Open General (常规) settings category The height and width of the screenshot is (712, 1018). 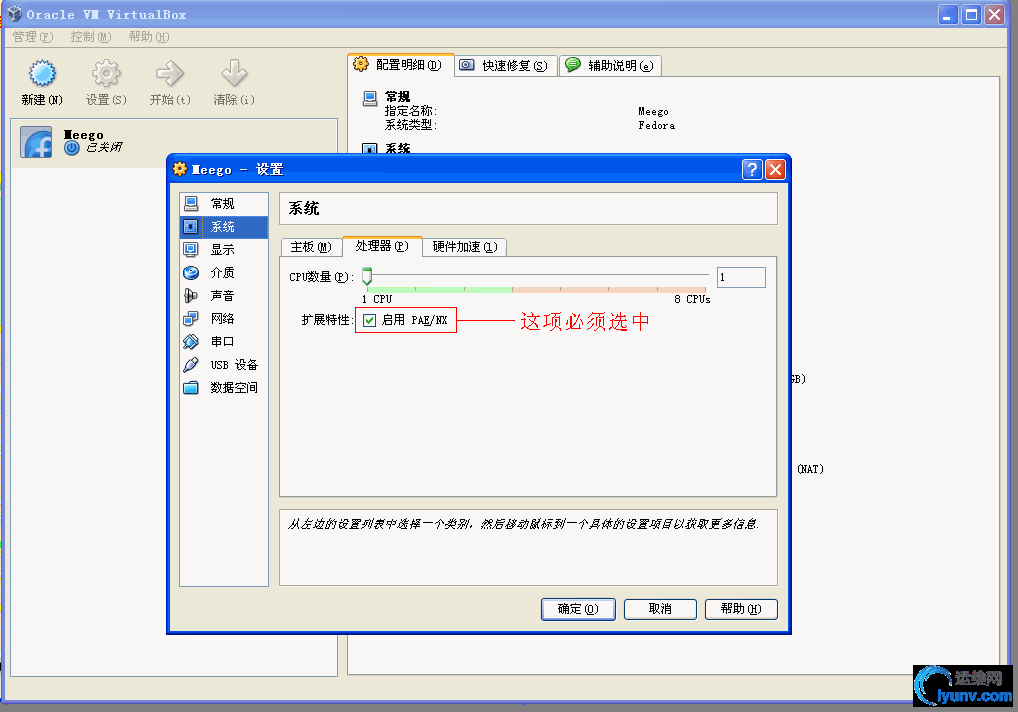[x=223, y=204]
